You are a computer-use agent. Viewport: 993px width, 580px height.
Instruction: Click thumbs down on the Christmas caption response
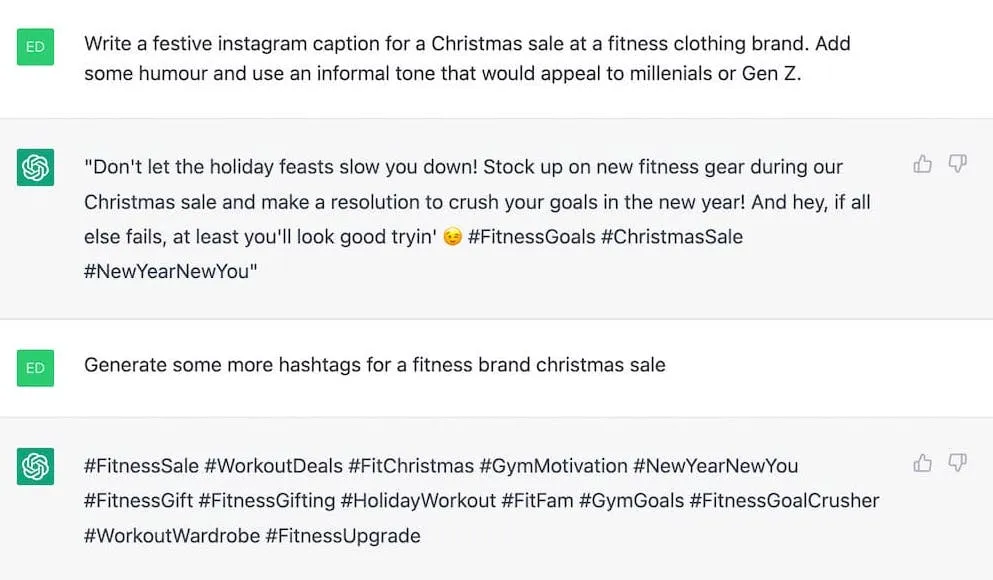coord(957,164)
